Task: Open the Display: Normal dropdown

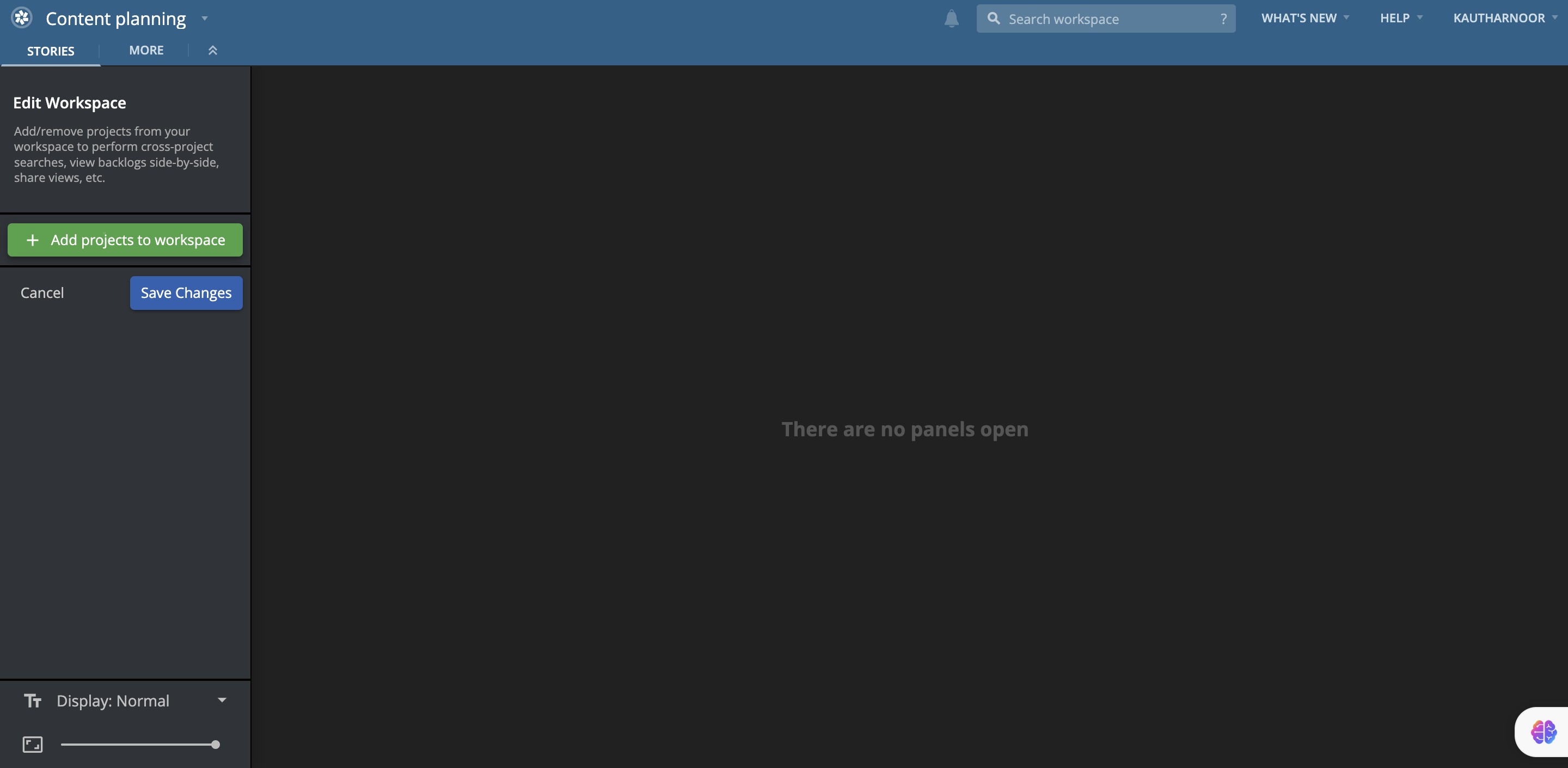Action: pos(222,700)
